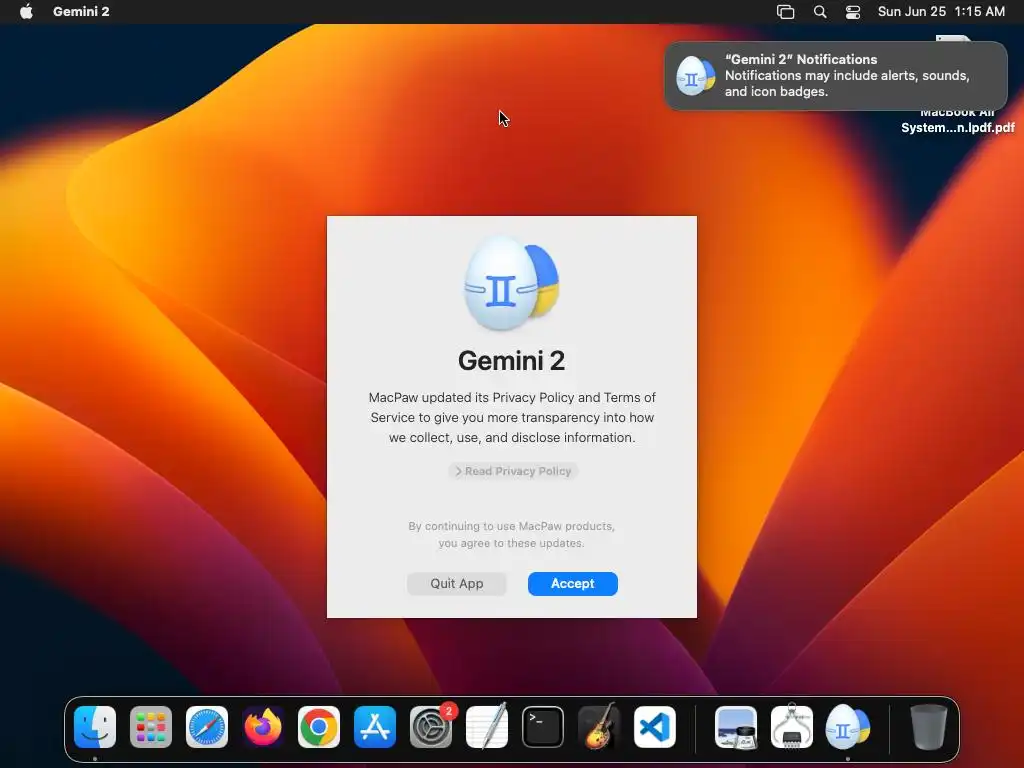Image resolution: width=1024 pixels, height=768 pixels.
Task: Click the Accept button in the Gemini 2 dialog
Action: (572, 583)
